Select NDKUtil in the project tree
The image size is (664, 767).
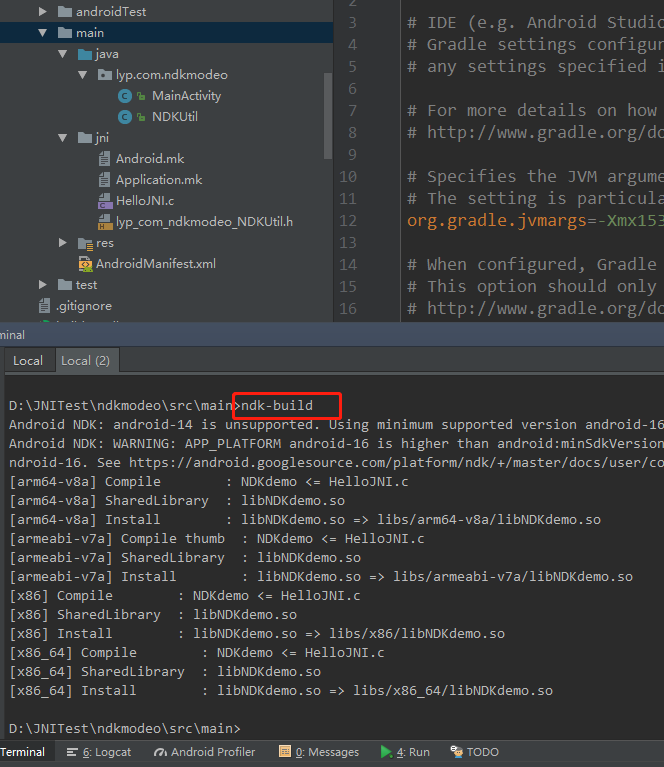point(175,117)
